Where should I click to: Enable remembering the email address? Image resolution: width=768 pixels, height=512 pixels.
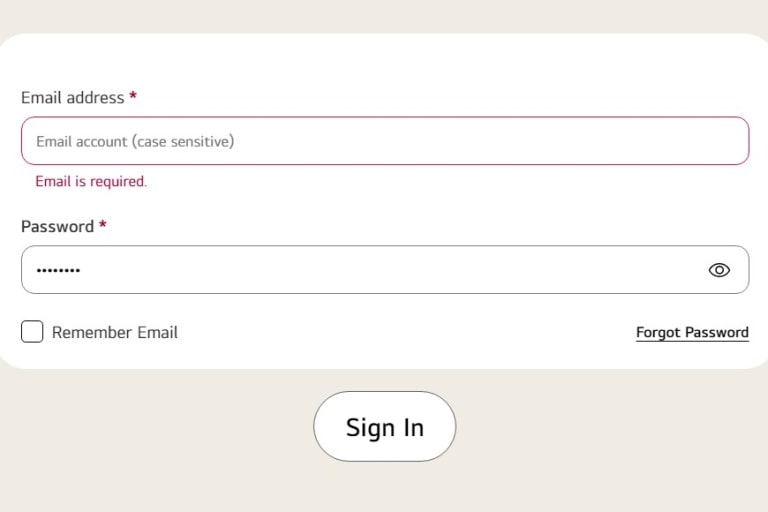[x=32, y=332]
